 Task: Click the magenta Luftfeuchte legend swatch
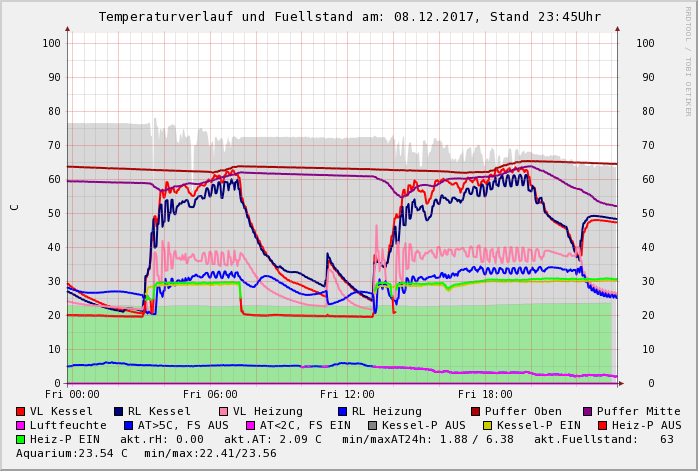click(21, 425)
